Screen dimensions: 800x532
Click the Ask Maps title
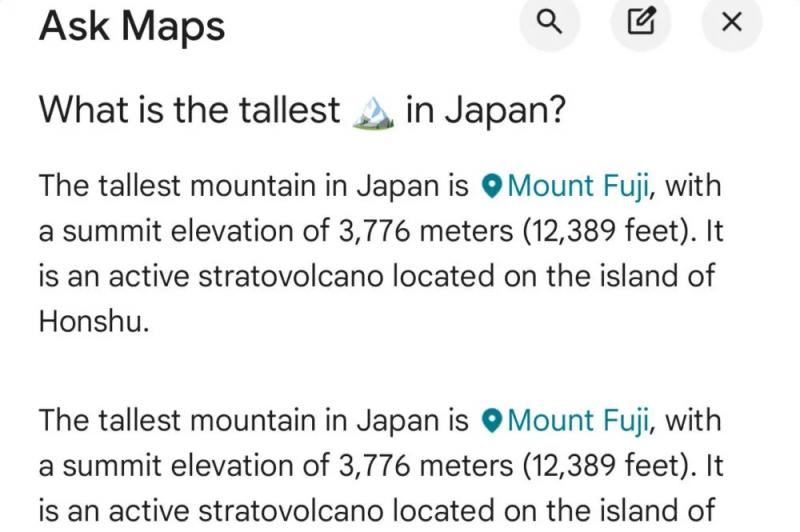click(132, 27)
